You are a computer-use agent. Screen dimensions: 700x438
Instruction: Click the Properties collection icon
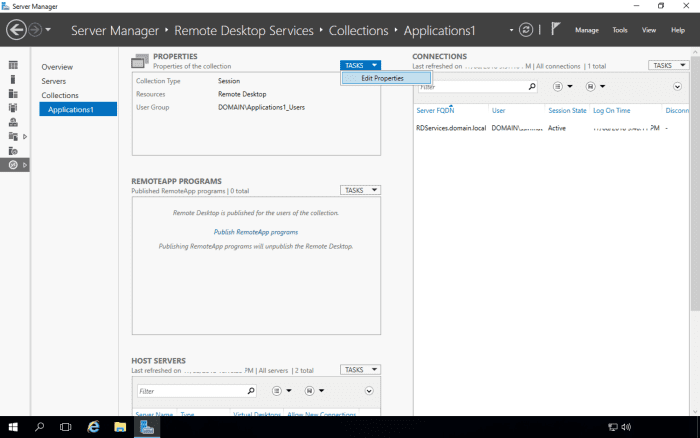tap(140, 61)
